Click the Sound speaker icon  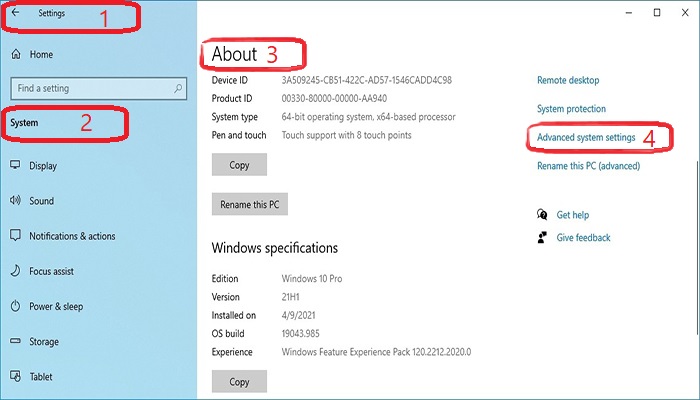click(15, 200)
